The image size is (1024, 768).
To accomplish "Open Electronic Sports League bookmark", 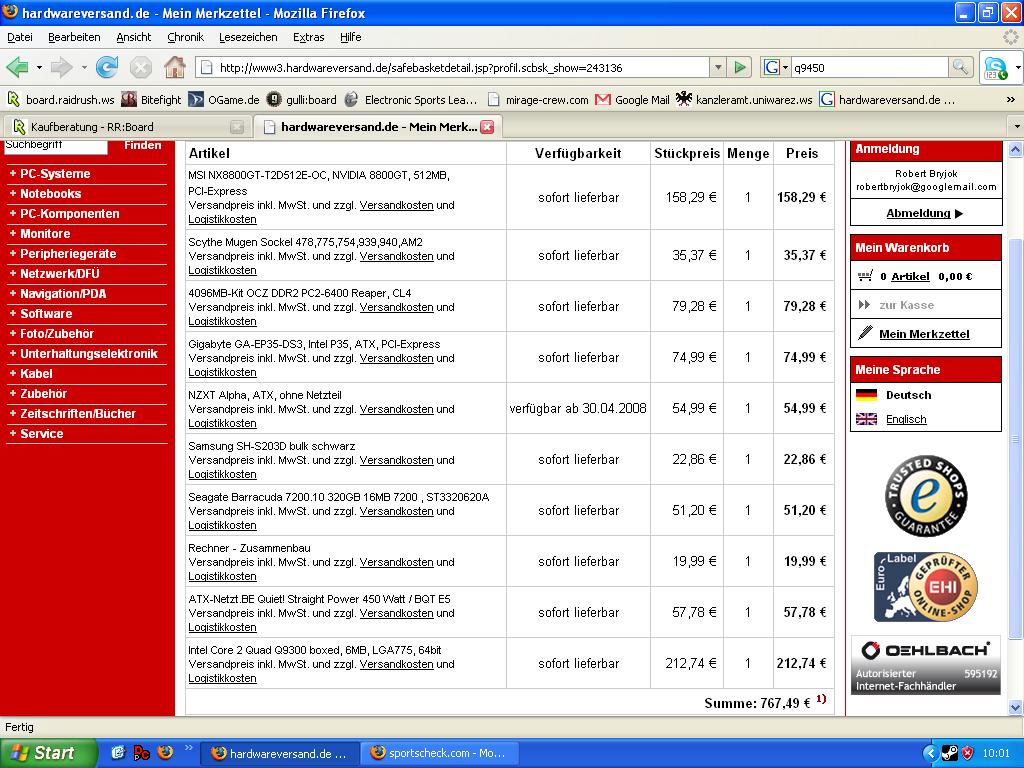I will 411,100.
